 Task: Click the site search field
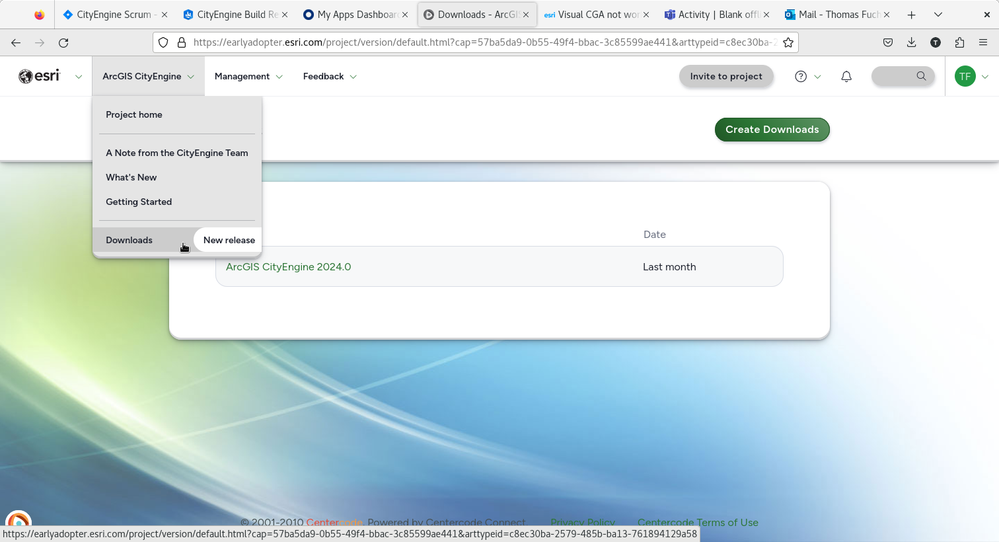(x=903, y=76)
